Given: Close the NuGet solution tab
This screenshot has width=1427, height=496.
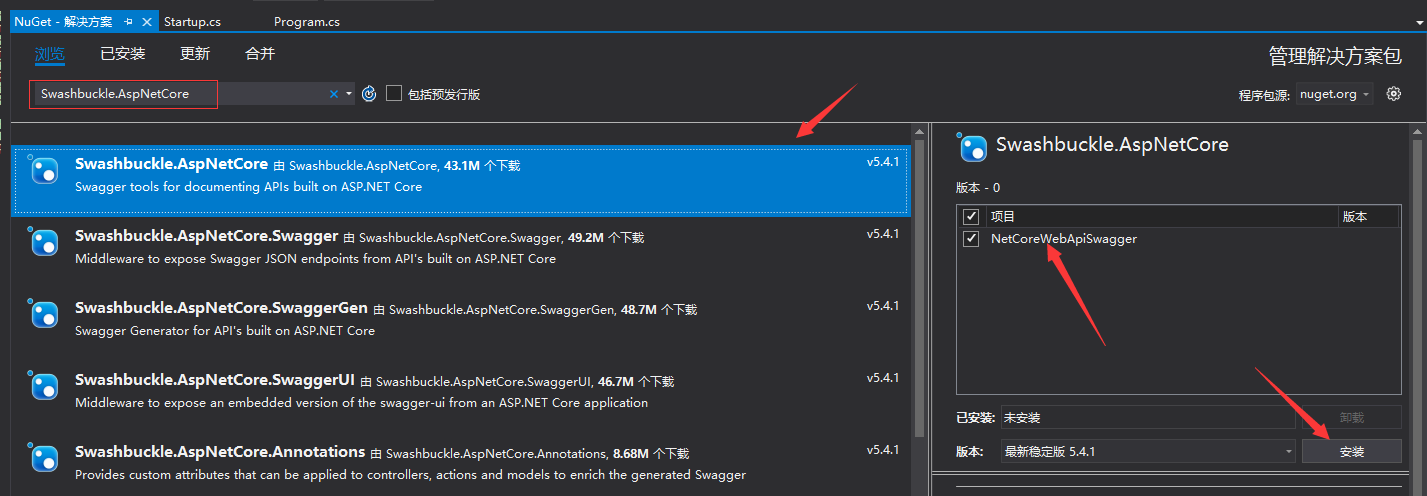Looking at the screenshot, I should click(x=147, y=21).
